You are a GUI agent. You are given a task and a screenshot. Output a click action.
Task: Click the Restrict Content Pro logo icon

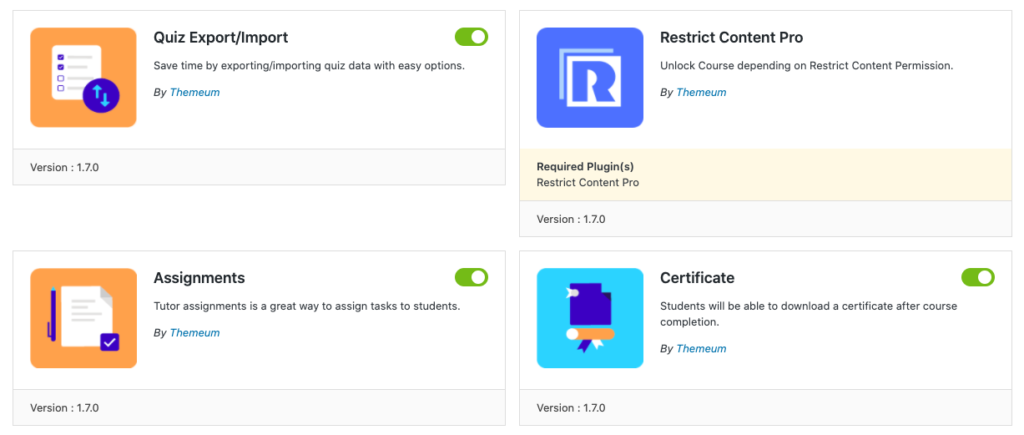590,77
